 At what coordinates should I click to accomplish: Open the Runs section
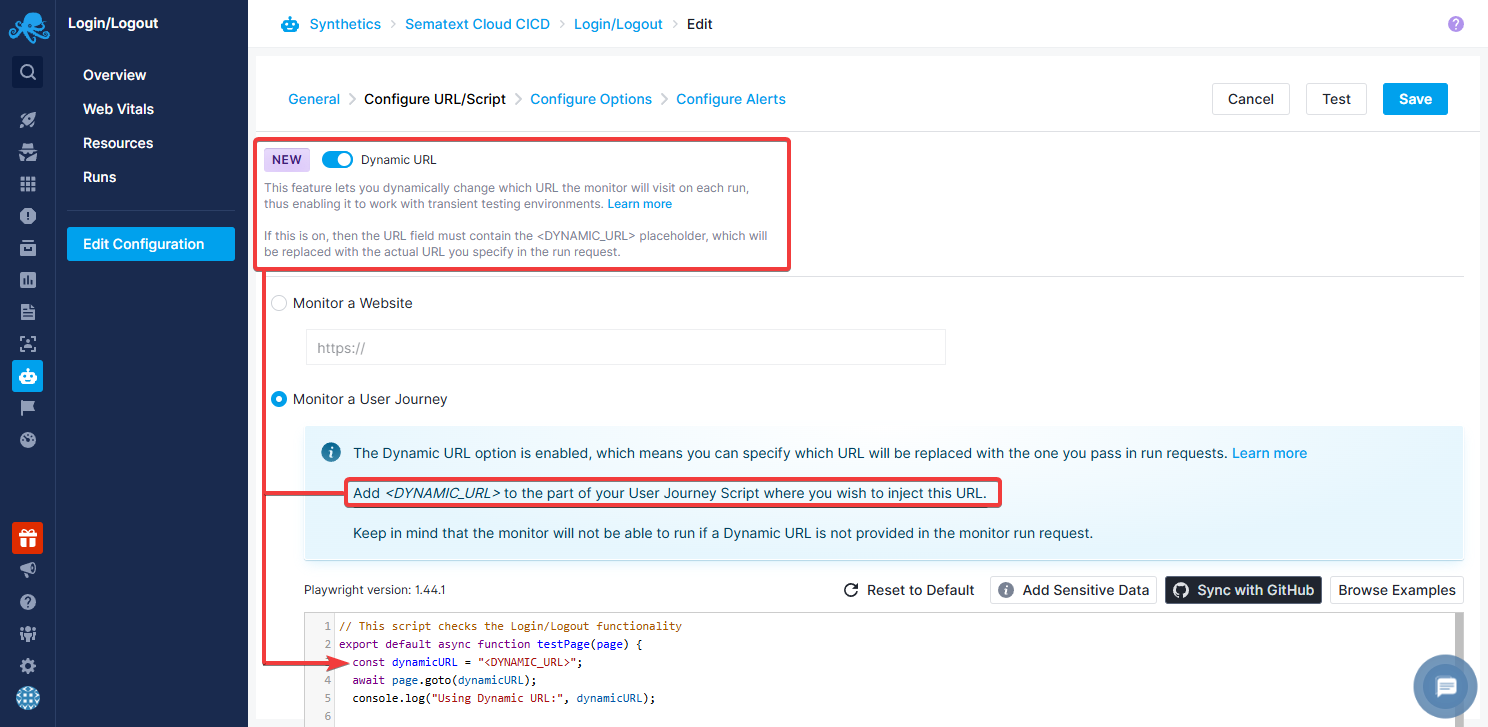coord(99,177)
